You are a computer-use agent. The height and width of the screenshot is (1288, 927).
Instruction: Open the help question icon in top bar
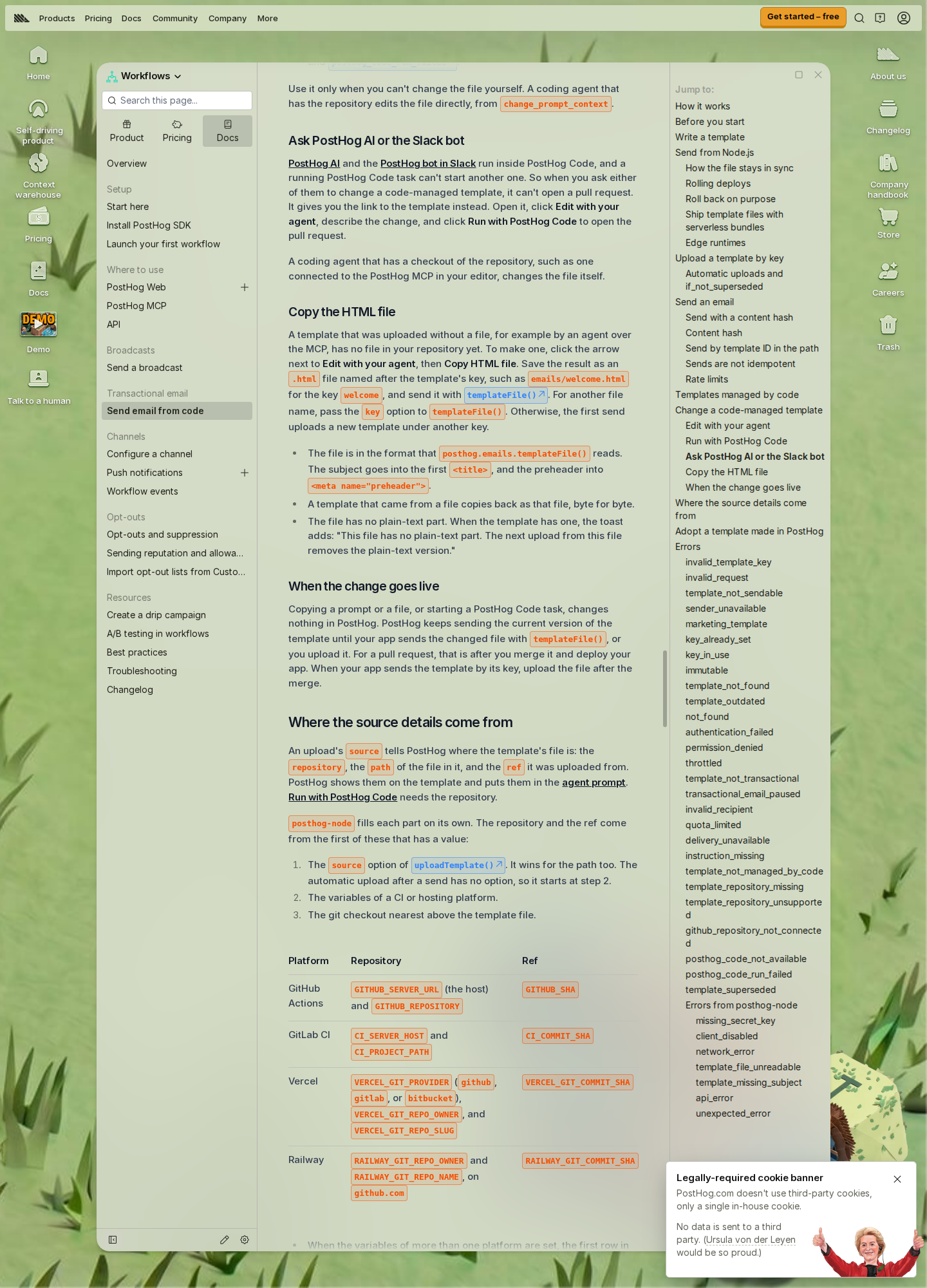tap(880, 18)
